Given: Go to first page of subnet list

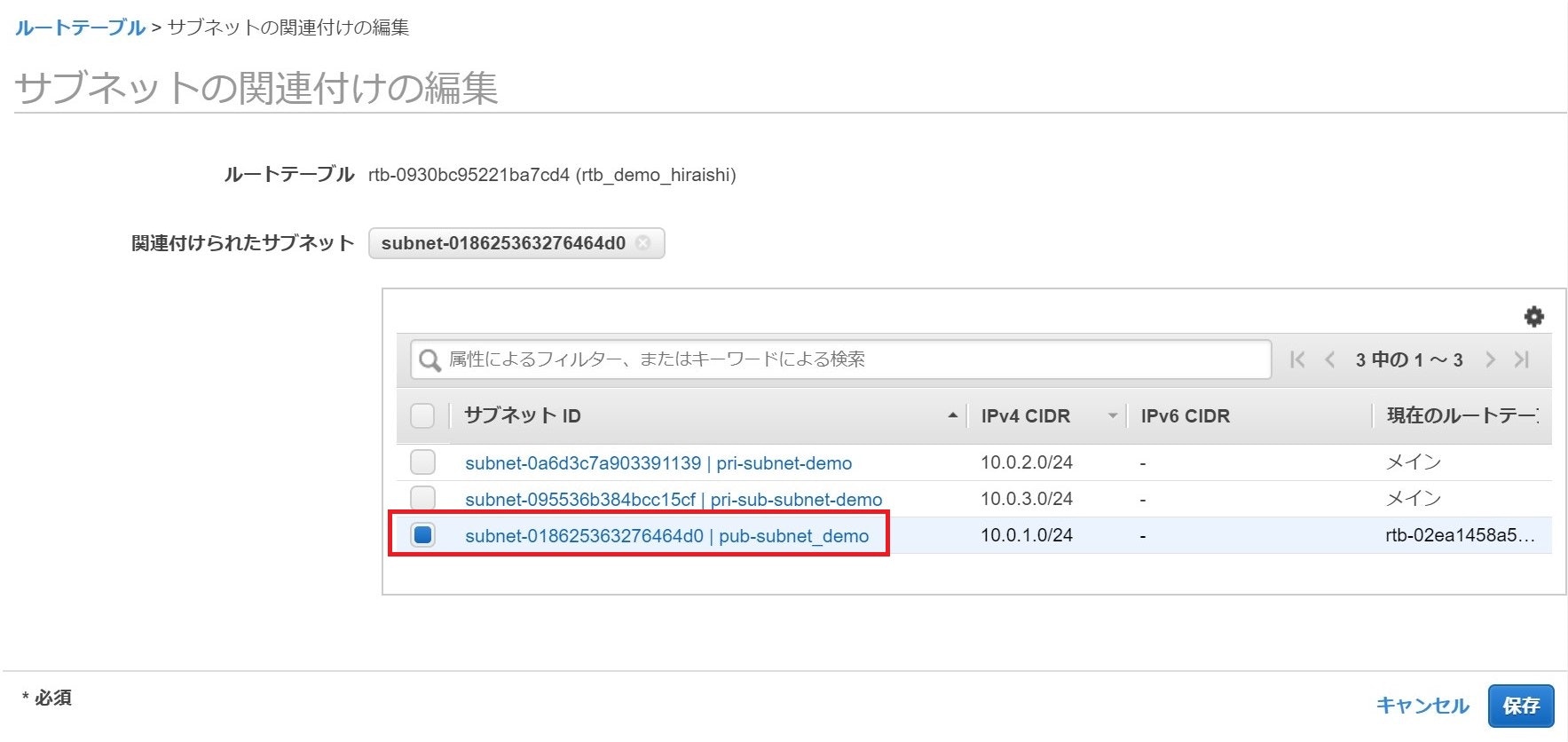Looking at the screenshot, I should pos(1297,359).
